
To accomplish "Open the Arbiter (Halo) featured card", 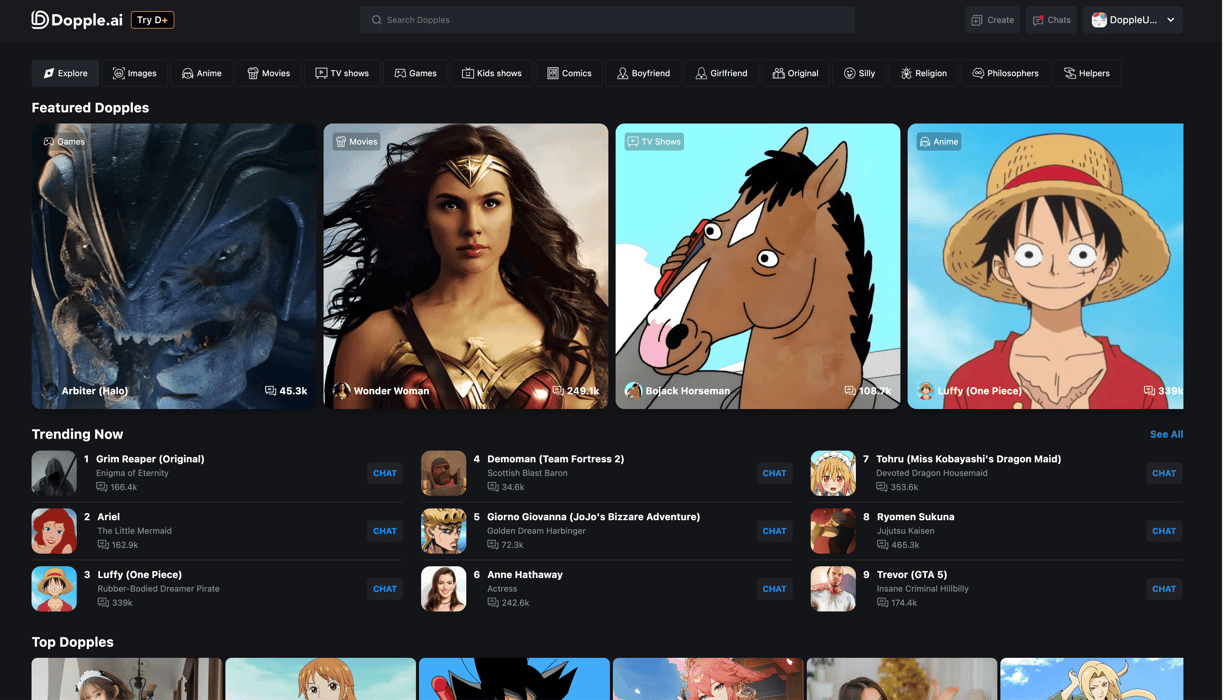I will (174, 266).
